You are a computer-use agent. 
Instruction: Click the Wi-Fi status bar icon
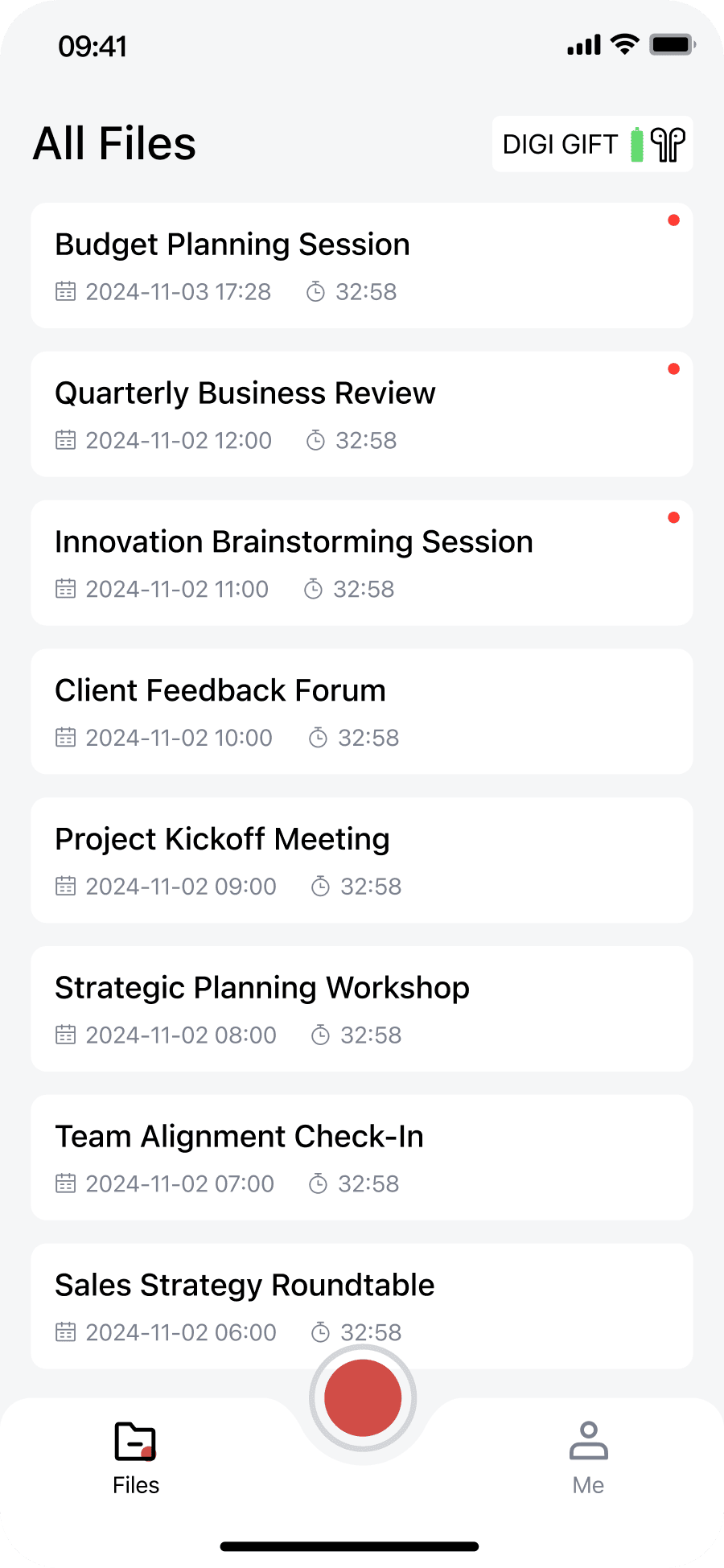624,44
